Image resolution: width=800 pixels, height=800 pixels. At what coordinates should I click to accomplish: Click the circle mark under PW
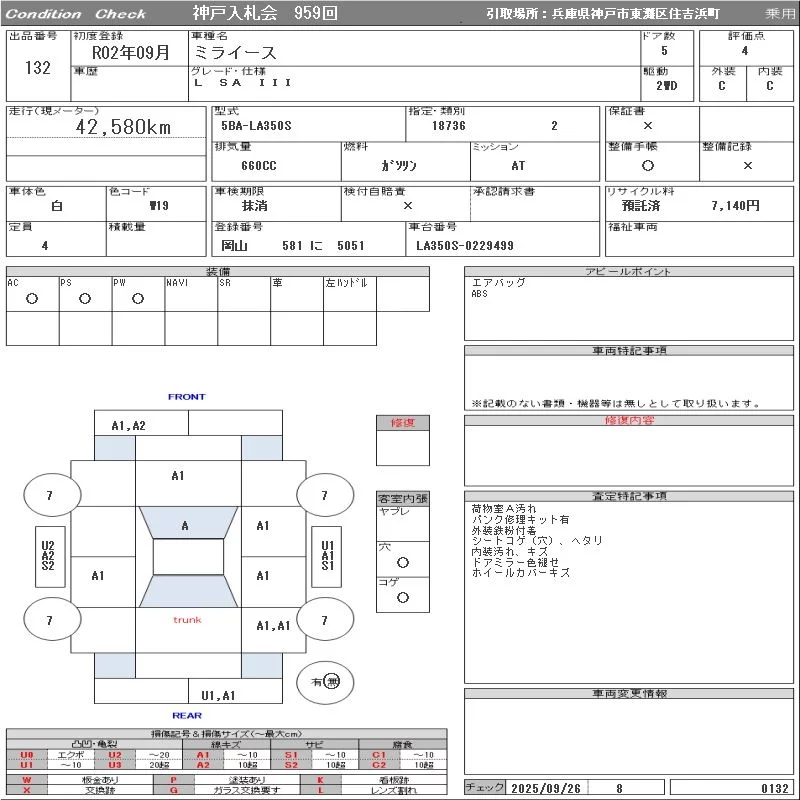coord(138,298)
